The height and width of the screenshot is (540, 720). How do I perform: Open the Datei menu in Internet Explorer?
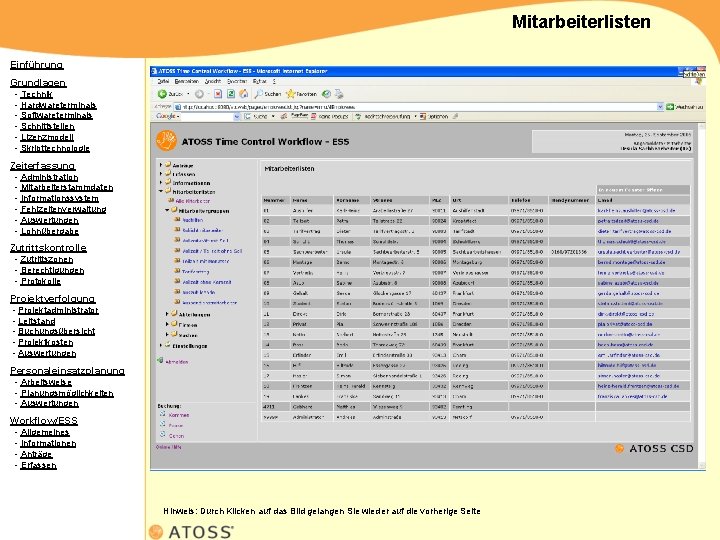pyautogui.click(x=163, y=81)
